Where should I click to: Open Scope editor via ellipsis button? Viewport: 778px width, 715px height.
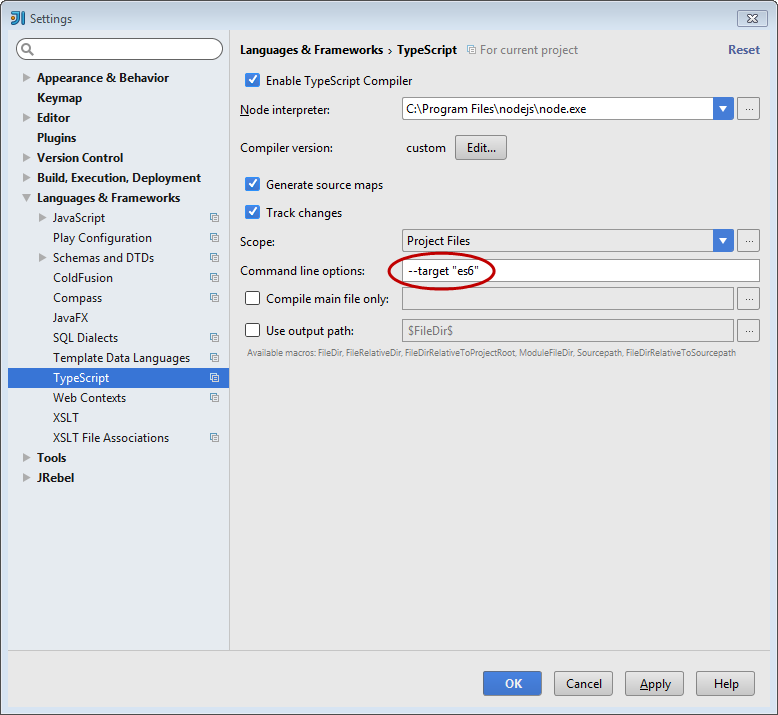[x=748, y=241]
